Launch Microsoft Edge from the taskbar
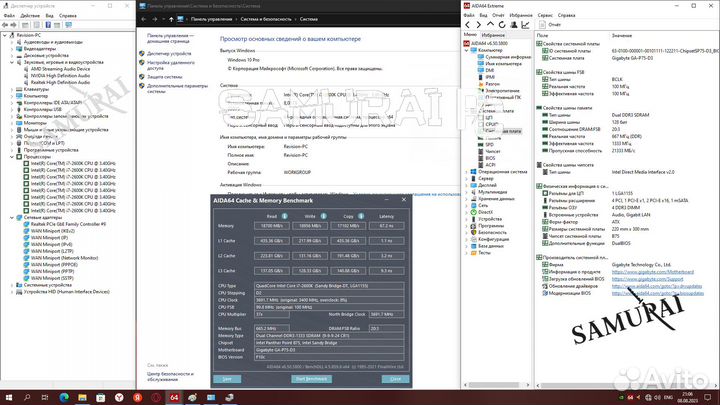This screenshot has height=405, width=720. pos(64,397)
